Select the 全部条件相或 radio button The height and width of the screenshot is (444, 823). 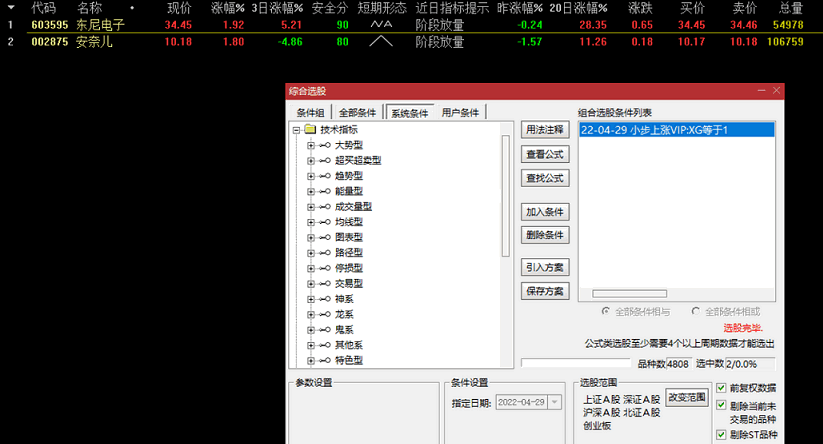pyautogui.click(x=695, y=311)
